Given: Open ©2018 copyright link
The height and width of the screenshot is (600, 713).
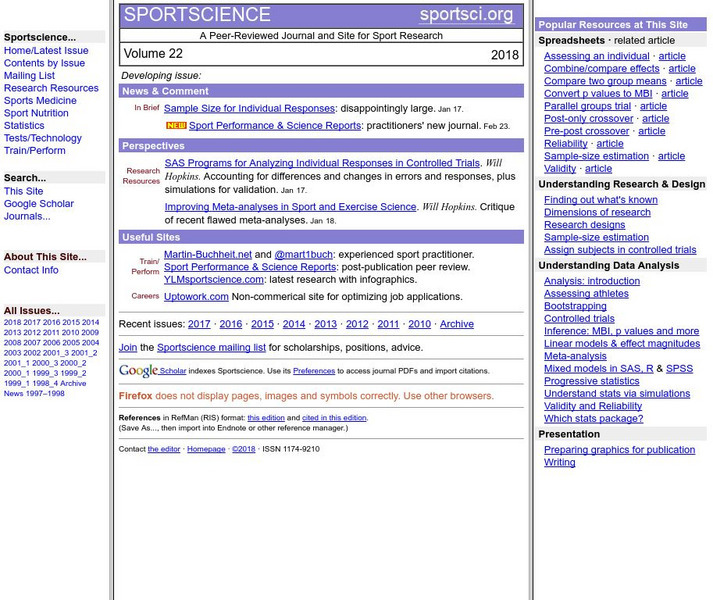Looking at the screenshot, I should 244,449.
